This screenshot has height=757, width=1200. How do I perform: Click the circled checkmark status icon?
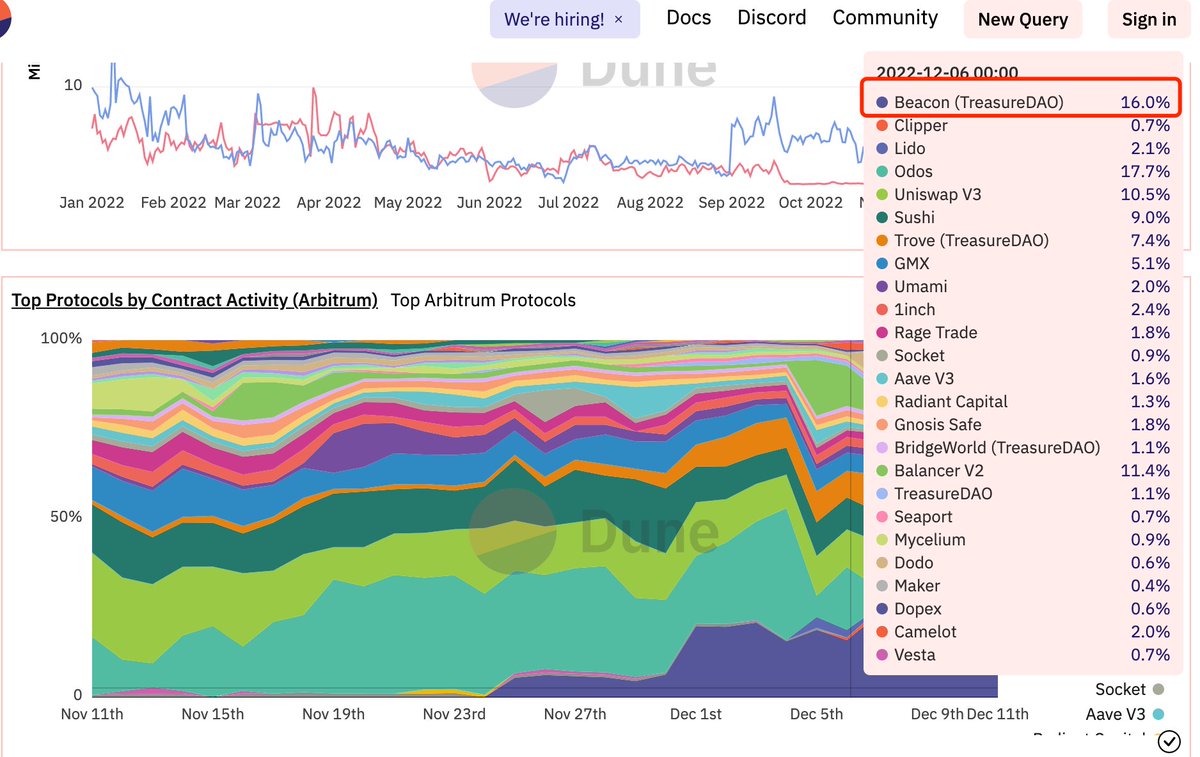pos(1168,741)
